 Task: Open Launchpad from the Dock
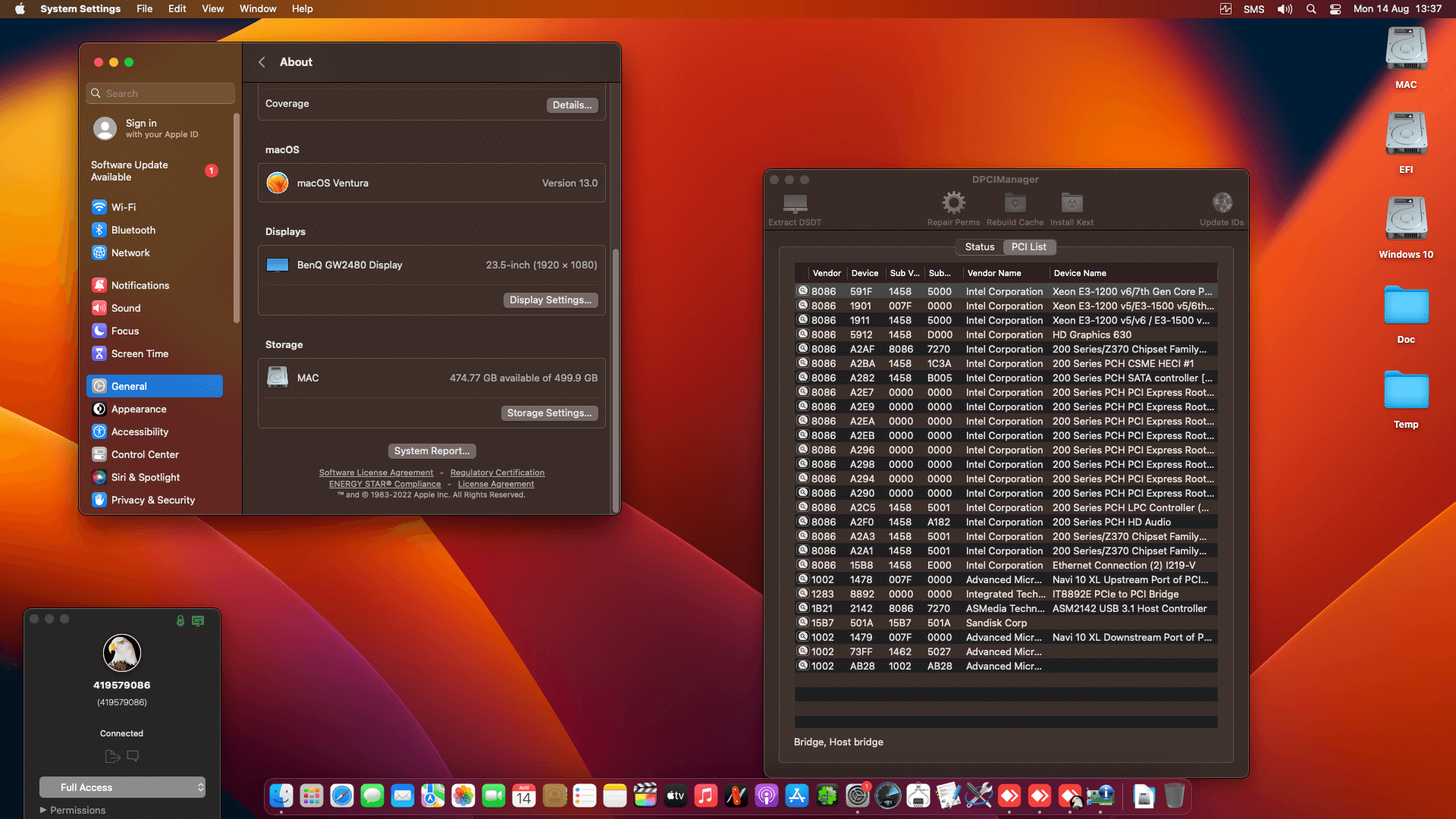point(312,795)
